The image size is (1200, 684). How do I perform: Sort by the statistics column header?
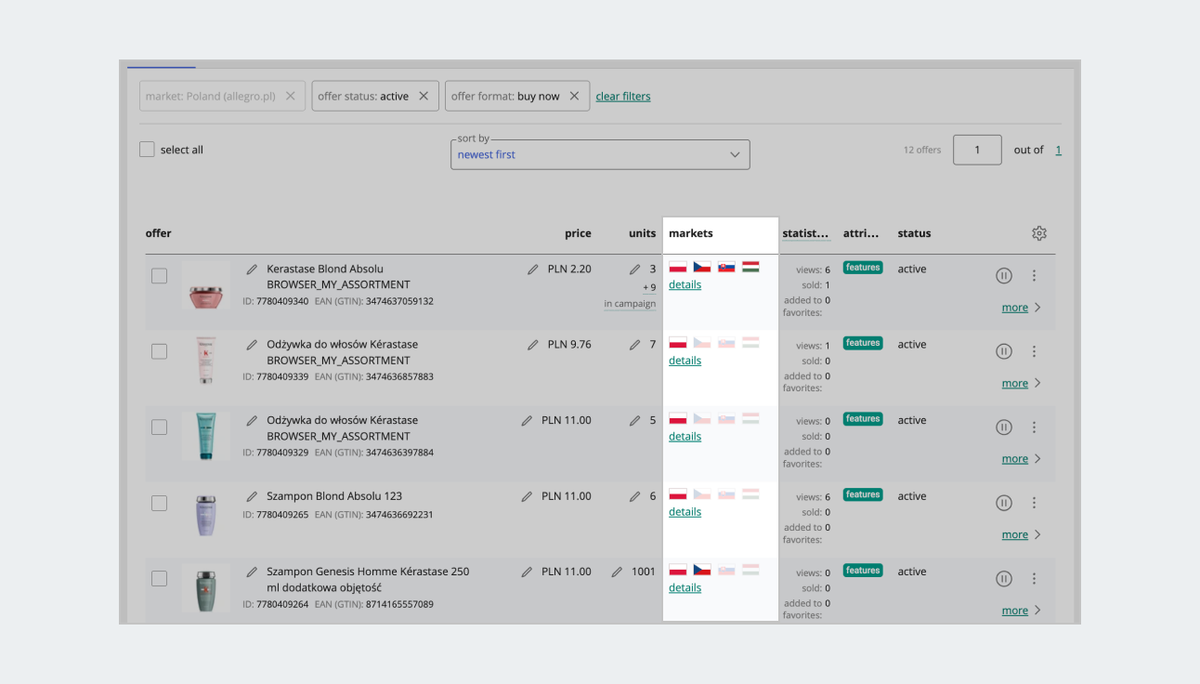805,234
